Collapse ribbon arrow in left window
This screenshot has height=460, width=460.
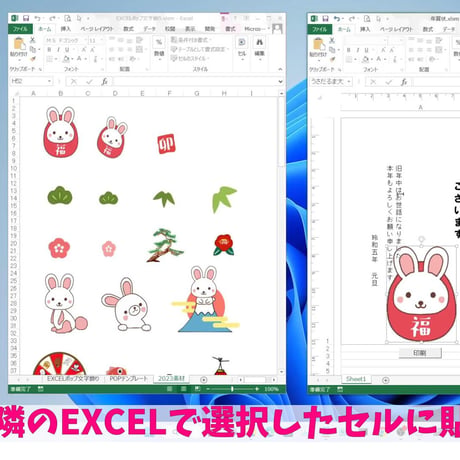pos(280,69)
